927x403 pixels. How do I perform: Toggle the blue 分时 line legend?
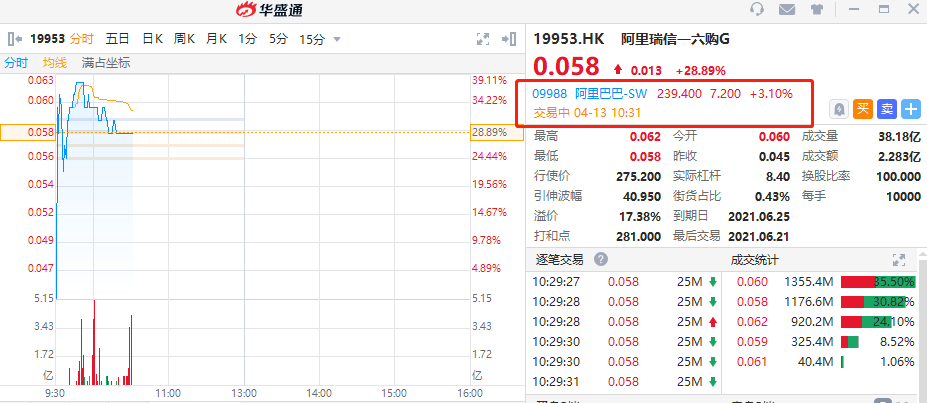[x=16, y=63]
